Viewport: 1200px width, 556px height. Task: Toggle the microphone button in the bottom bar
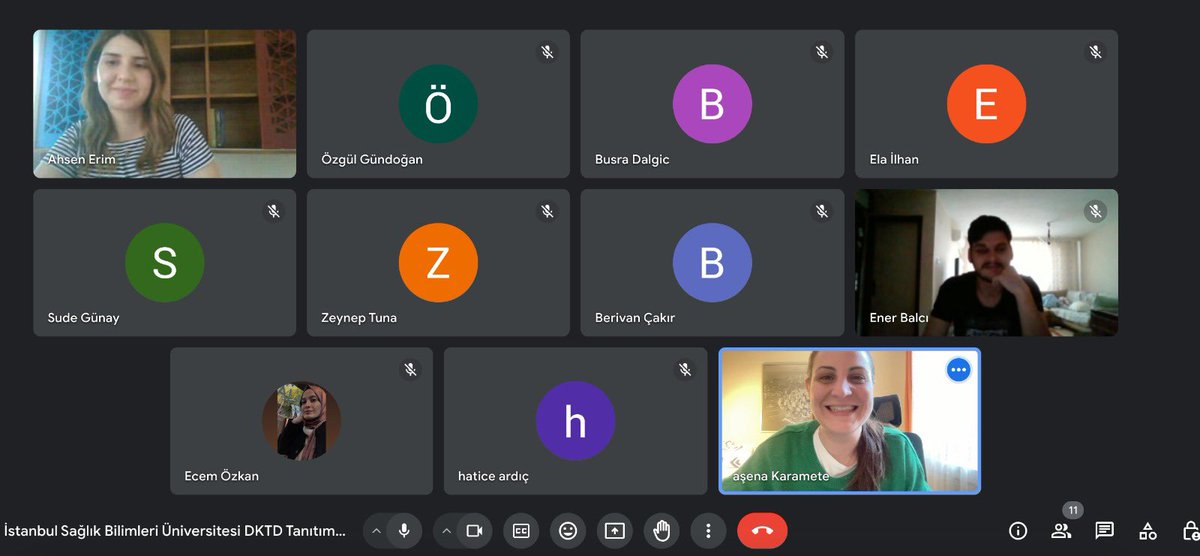pyautogui.click(x=404, y=530)
